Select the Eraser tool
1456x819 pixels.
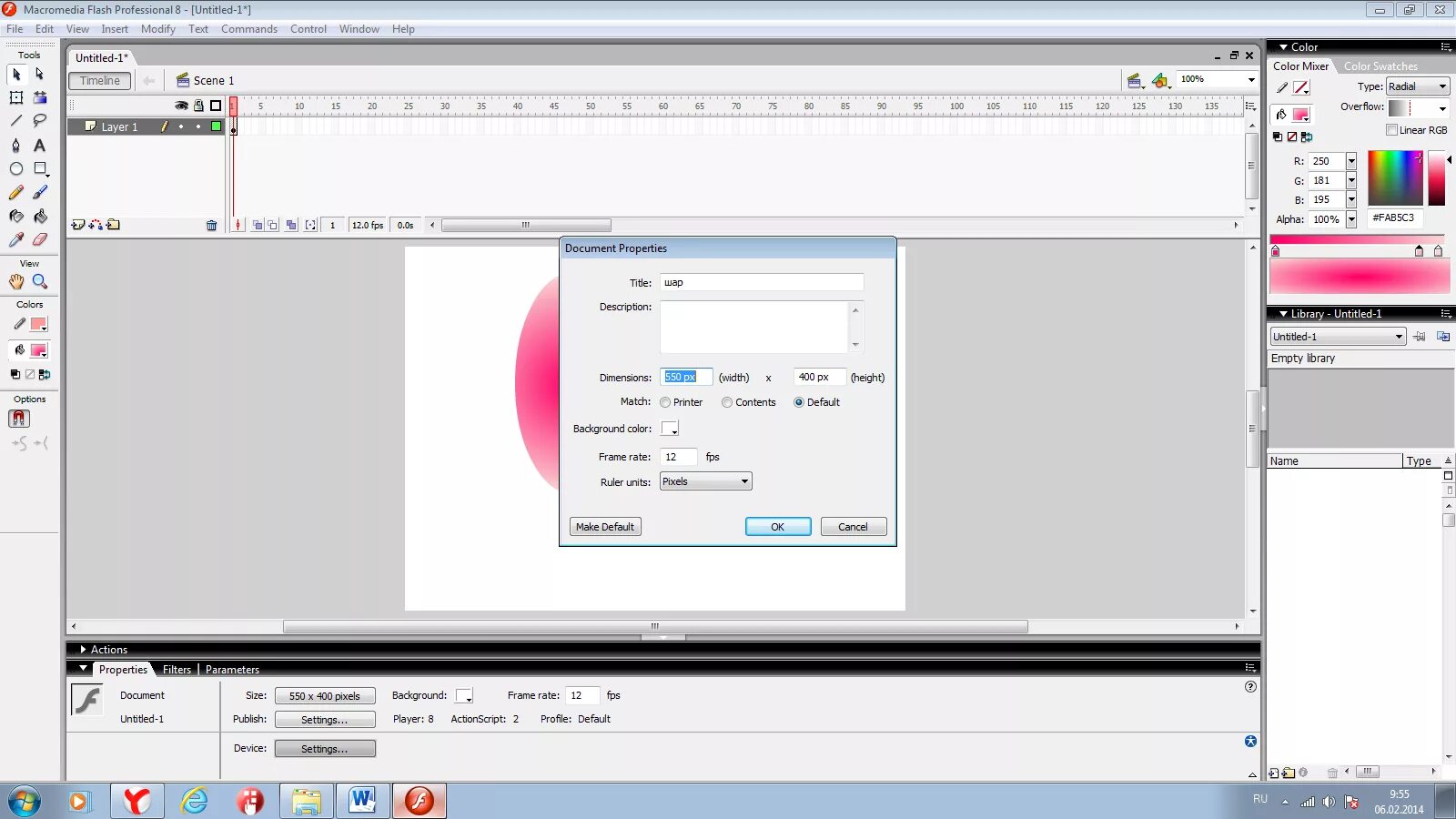pos(40,240)
